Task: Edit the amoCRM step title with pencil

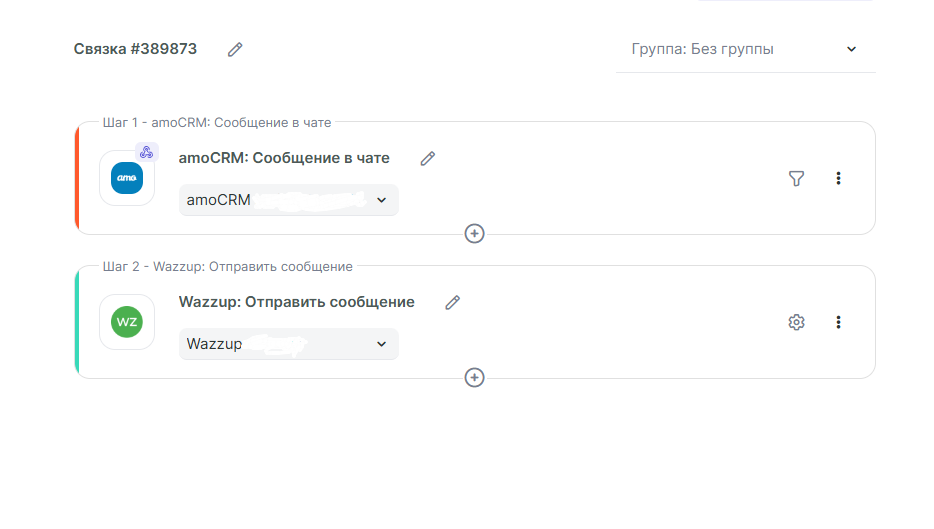Action: [x=428, y=158]
